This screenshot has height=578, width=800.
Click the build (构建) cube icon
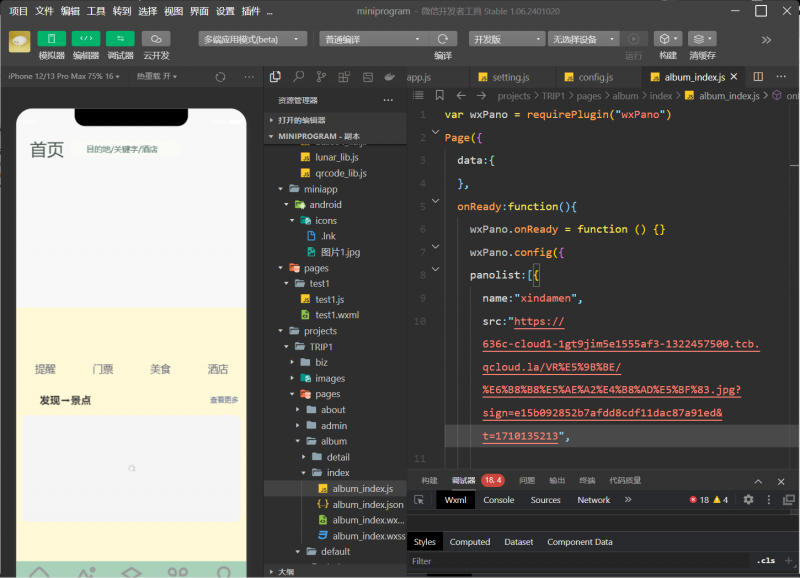pos(667,39)
